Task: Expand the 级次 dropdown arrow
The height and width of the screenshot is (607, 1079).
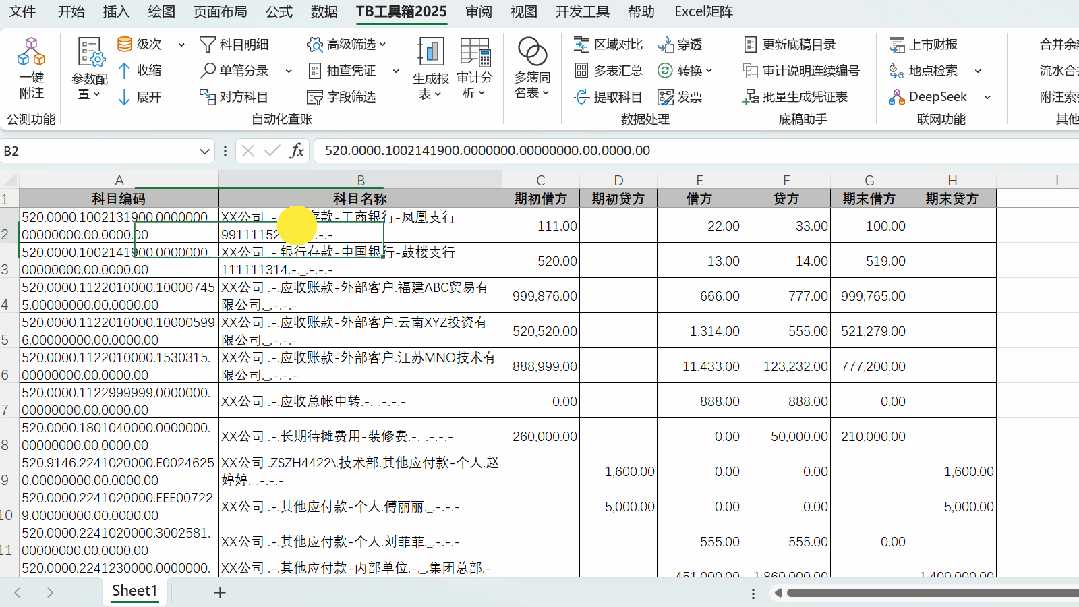Action: 182,45
